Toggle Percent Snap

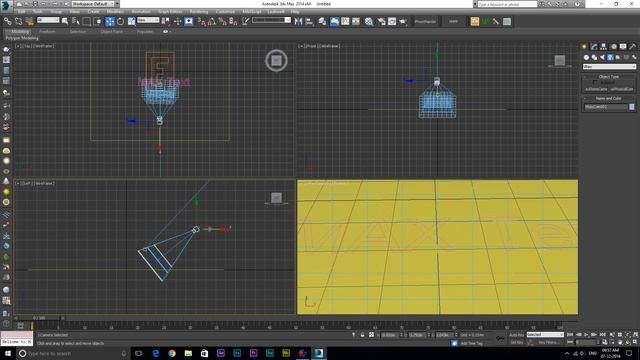click(222, 21)
